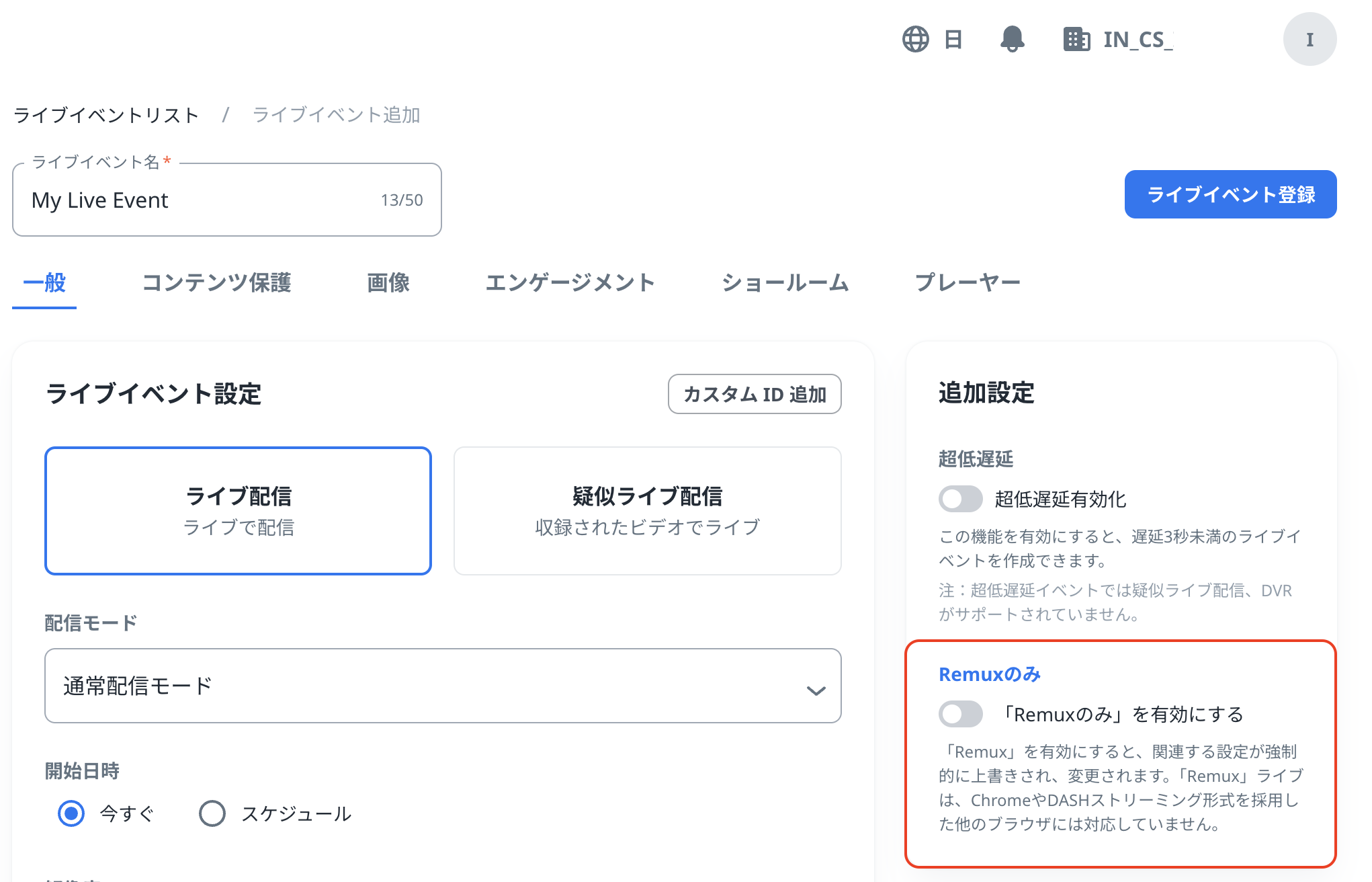Choose the 疑似ライブ配信 option card
Image resolution: width=1372 pixels, height=882 pixels.
(x=647, y=511)
